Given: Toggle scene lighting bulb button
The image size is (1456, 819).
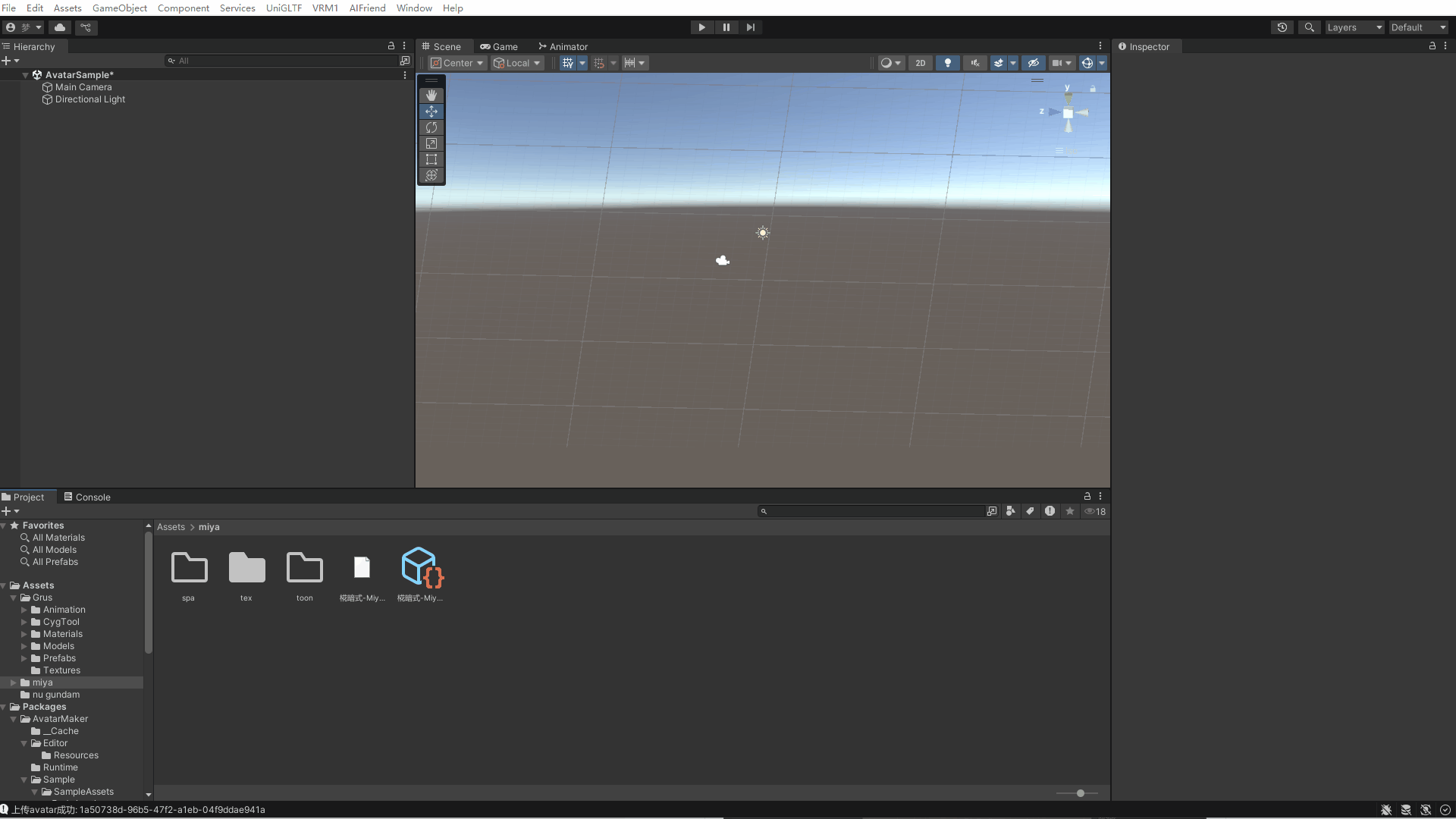Looking at the screenshot, I should coord(947,63).
